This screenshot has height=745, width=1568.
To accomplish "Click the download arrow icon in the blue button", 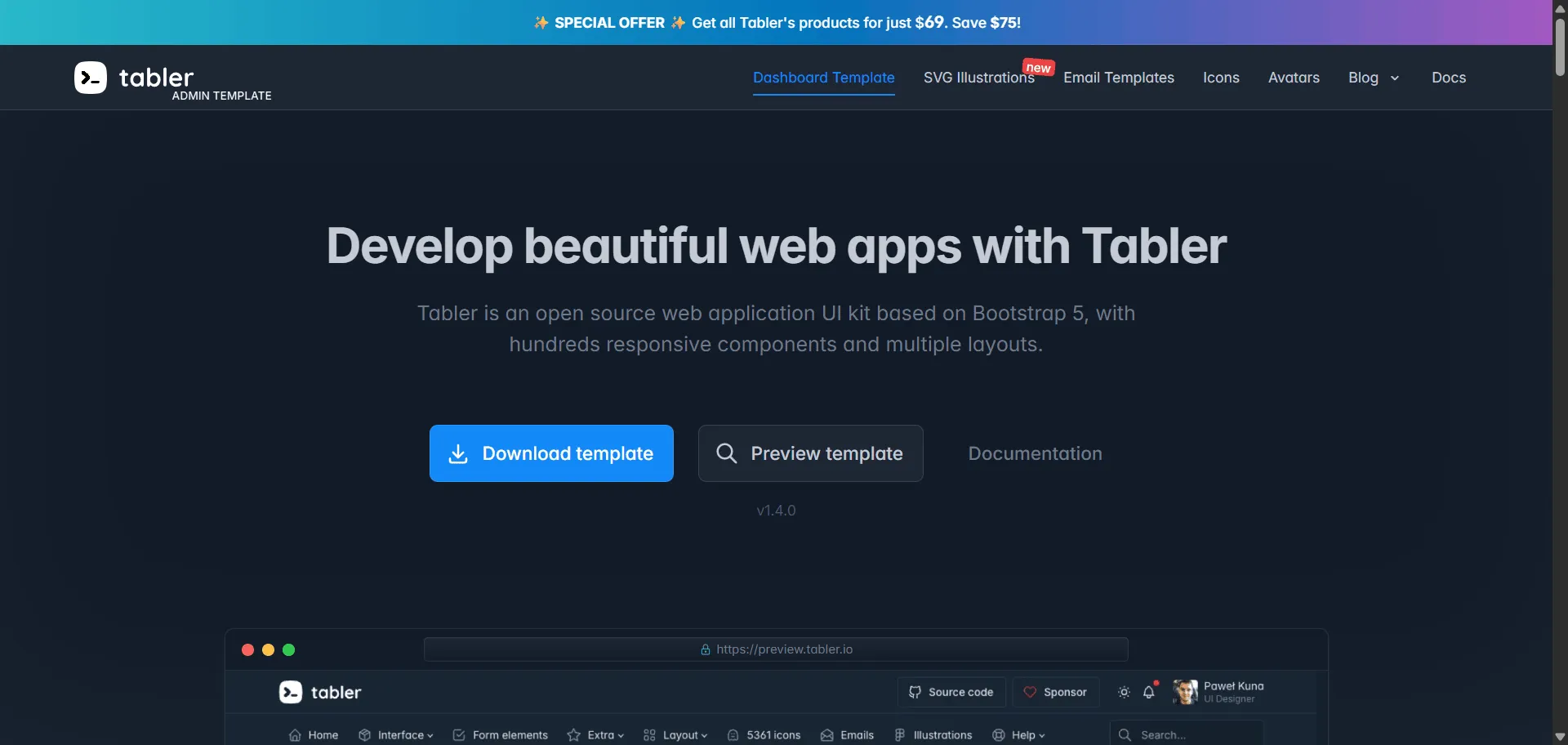I will point(458,453).
